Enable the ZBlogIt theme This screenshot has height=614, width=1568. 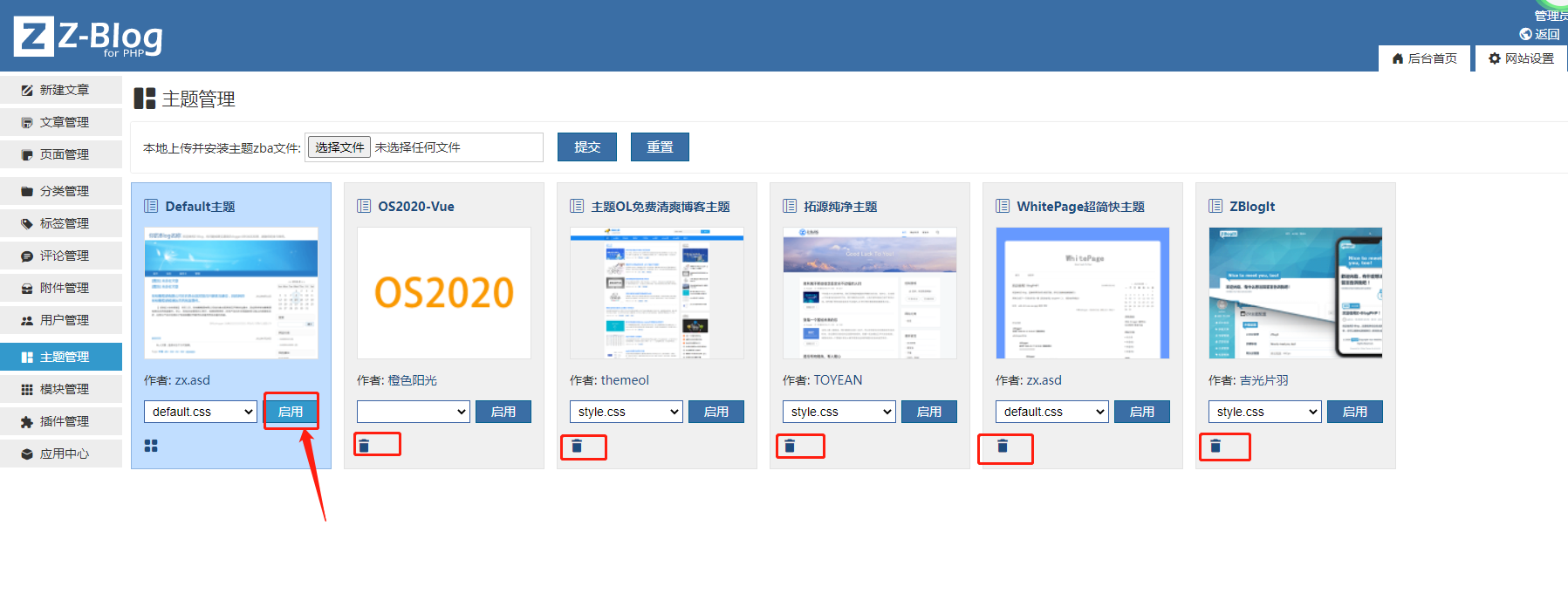(1355, 412)
